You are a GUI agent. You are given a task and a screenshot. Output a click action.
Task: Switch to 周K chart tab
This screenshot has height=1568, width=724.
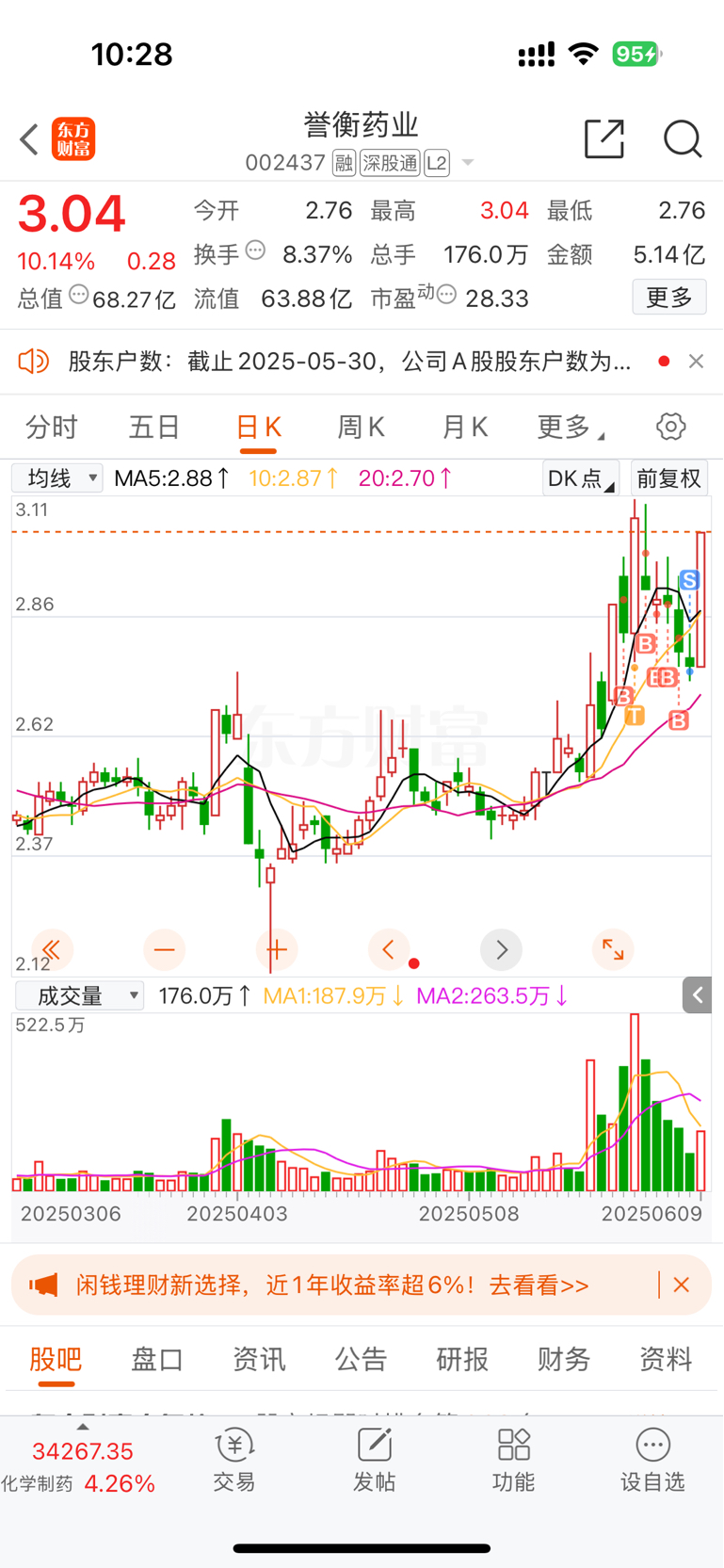coord(361,427)
